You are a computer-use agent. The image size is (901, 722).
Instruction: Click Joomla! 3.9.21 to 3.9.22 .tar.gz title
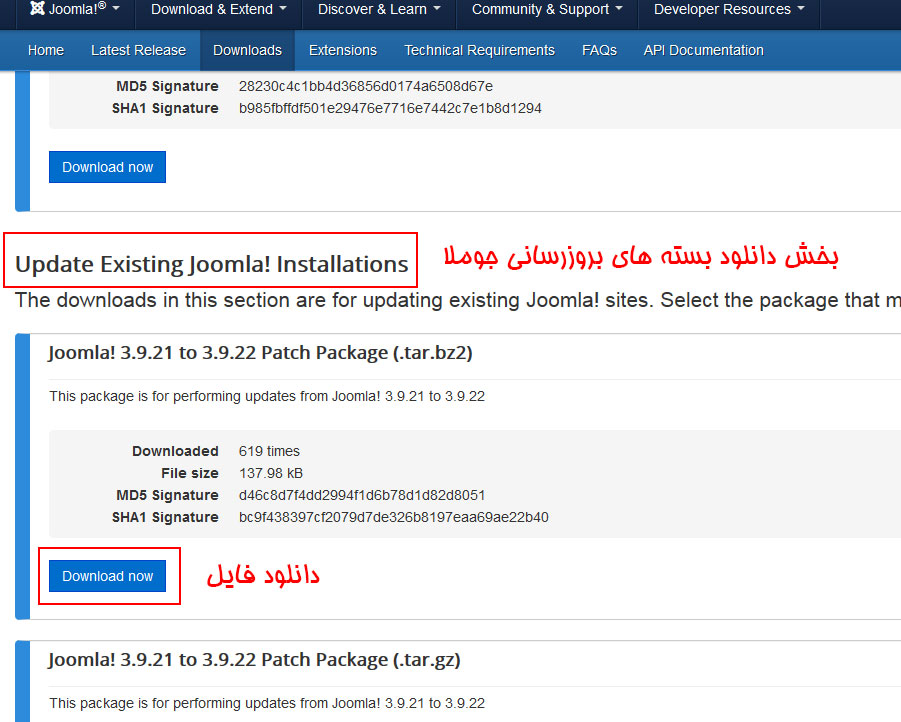pyautogui.click(x=255, y=659)
